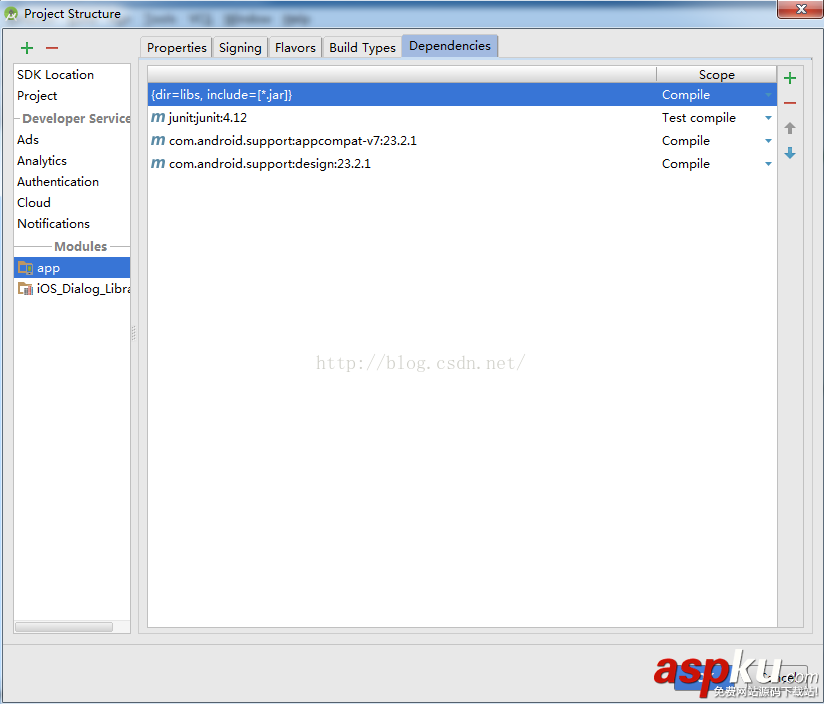Open the Signing tab
Viewport: 824px width, 704px height.
(x=239, y=47)
